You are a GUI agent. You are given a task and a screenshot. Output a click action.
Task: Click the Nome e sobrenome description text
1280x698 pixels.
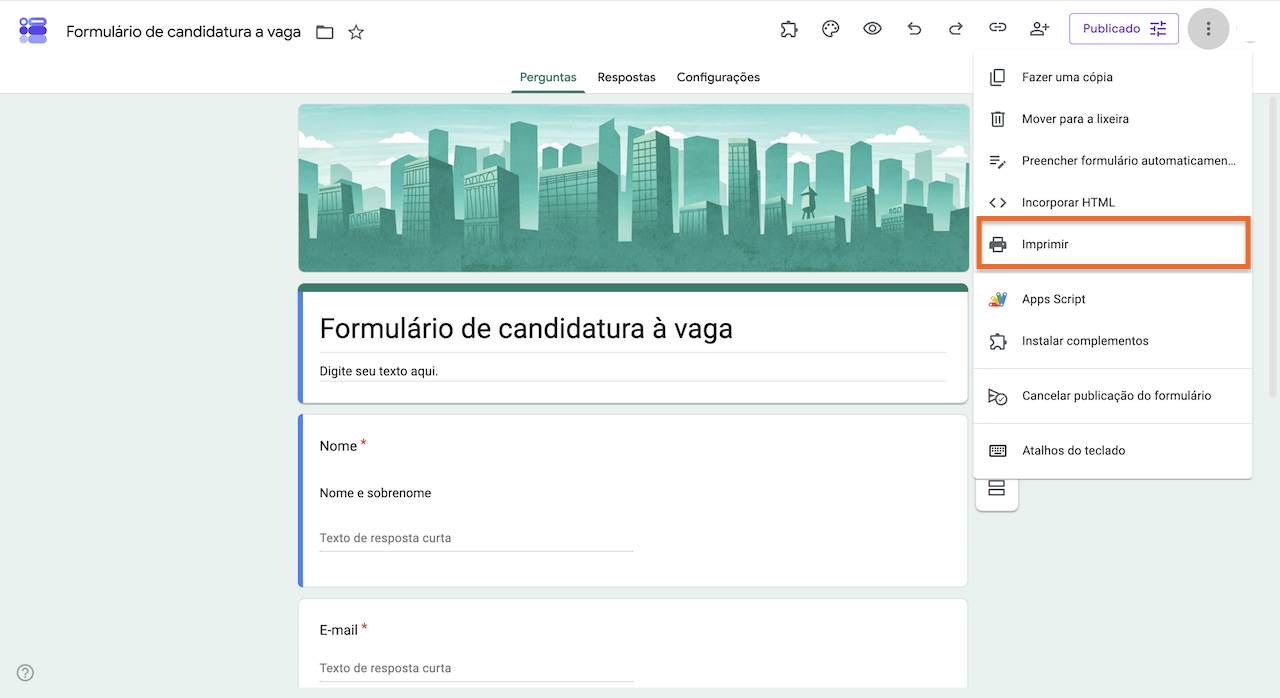pos(375,493)
